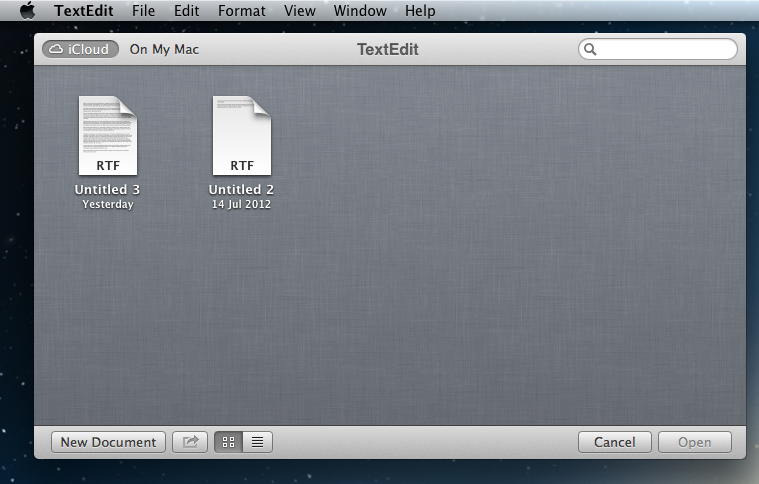This screenshot has height=484, width=759.
Task: Select the Untitled 3 RTF document icon
Action: click(x=107, y=136)
